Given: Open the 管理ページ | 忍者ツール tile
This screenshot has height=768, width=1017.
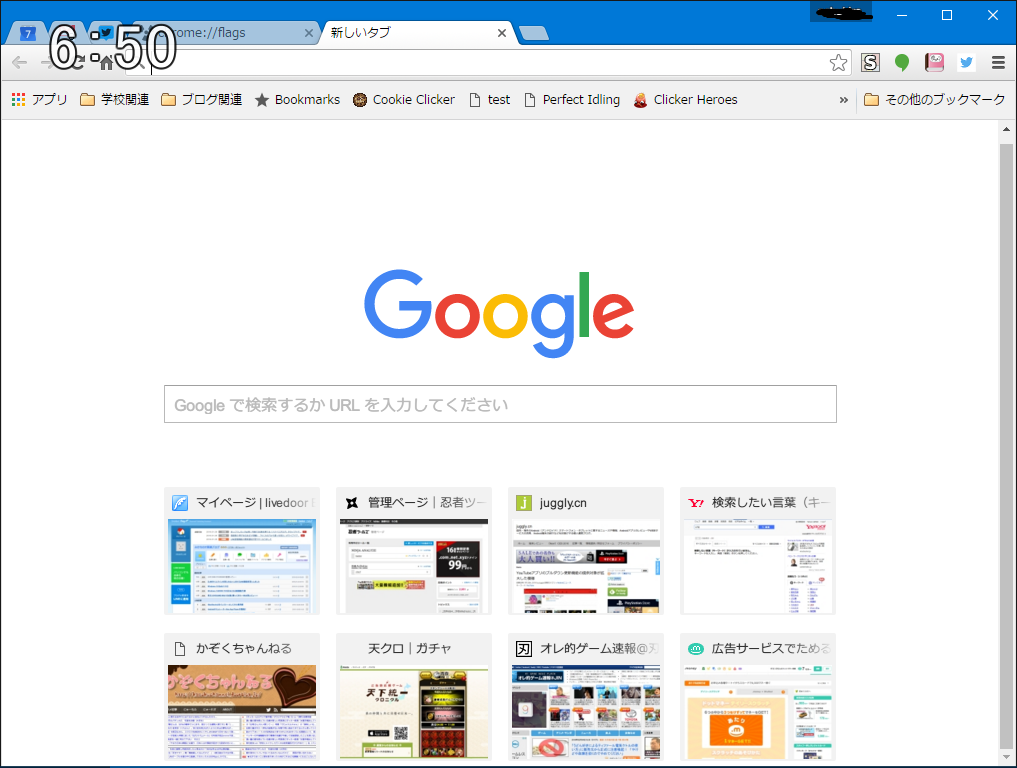Looking at the screenshot, I should 414,550.
